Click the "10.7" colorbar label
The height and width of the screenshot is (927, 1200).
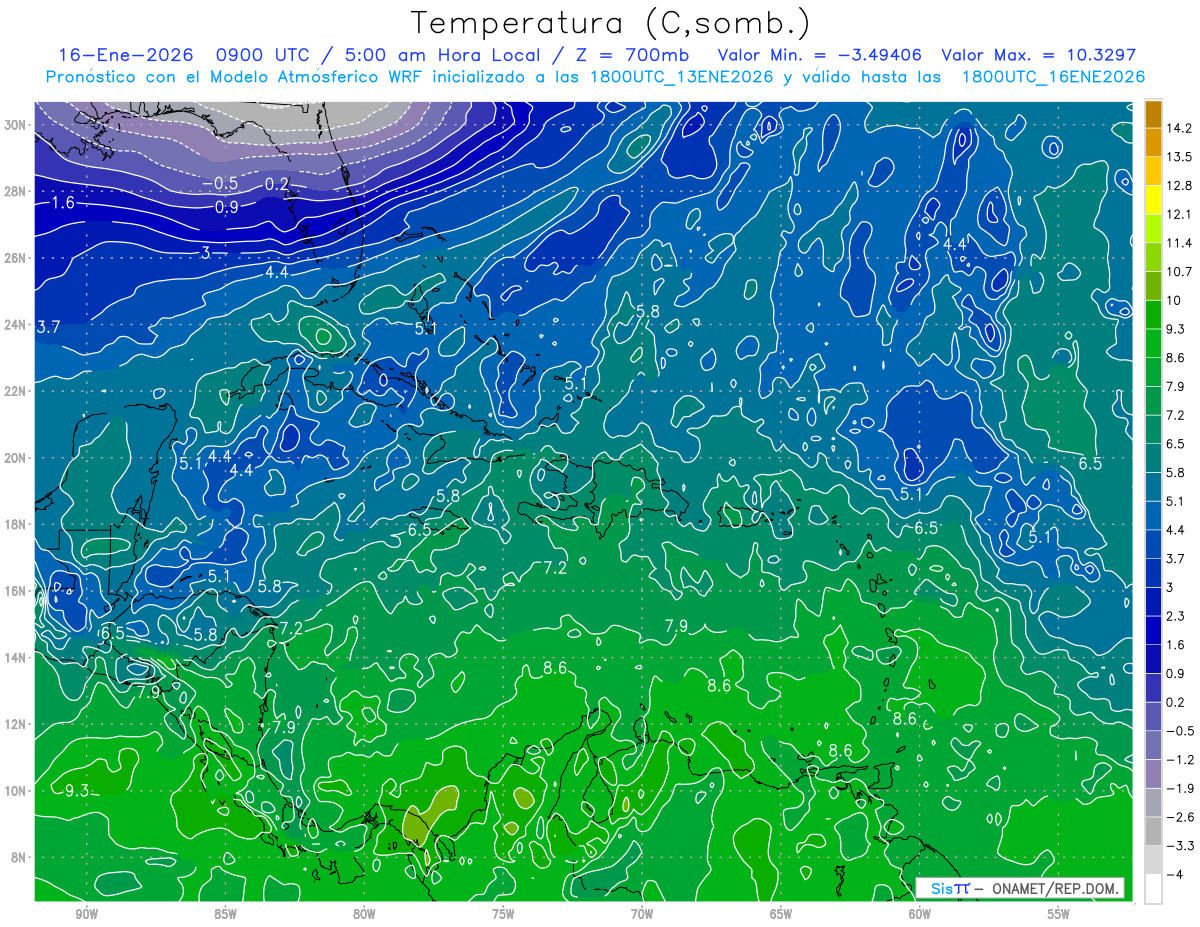point(1179,272)
